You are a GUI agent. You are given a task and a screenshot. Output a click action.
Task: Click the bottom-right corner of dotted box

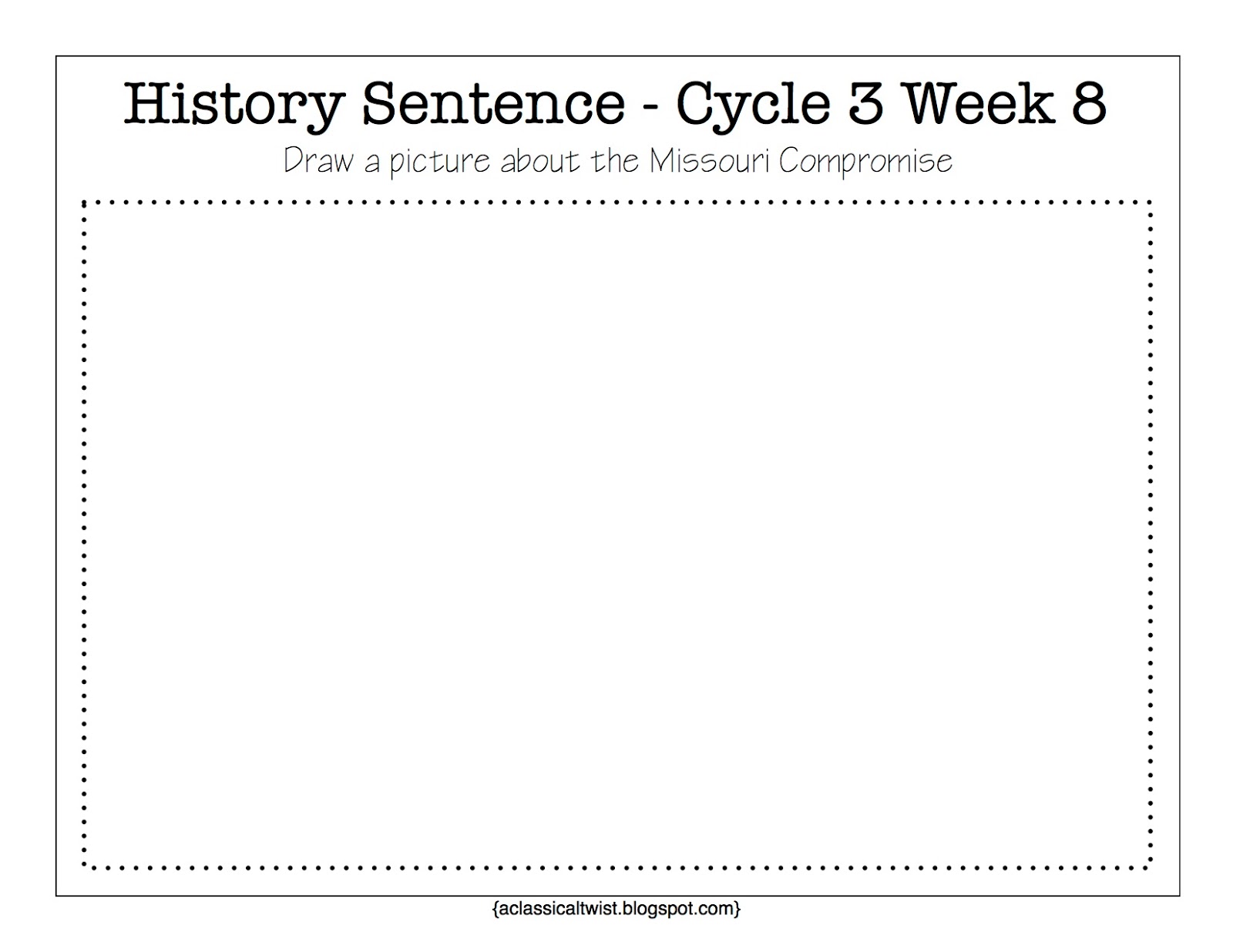(x=1151, y=867)
